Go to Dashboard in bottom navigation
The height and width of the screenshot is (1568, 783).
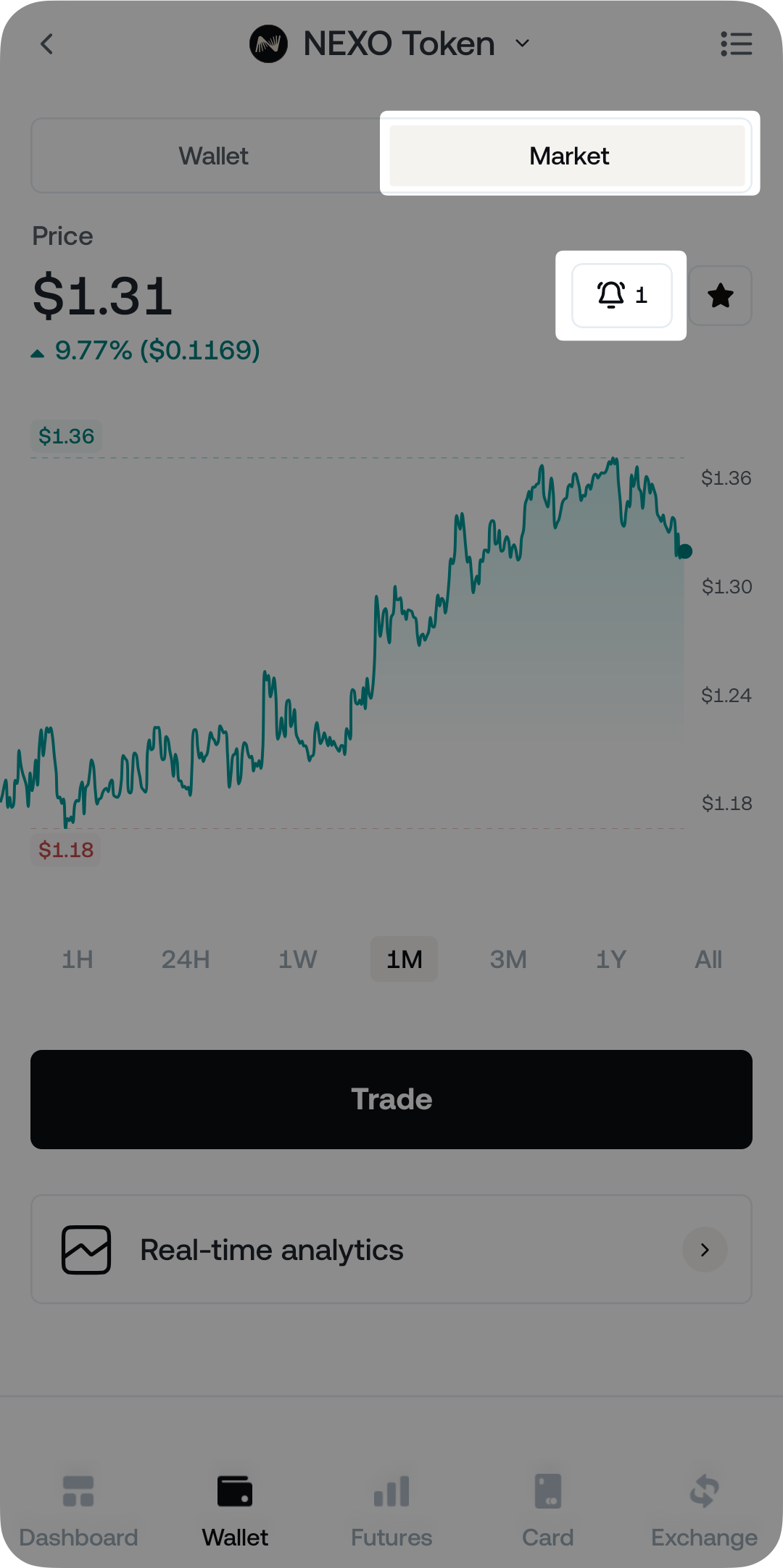(78, 1506)
